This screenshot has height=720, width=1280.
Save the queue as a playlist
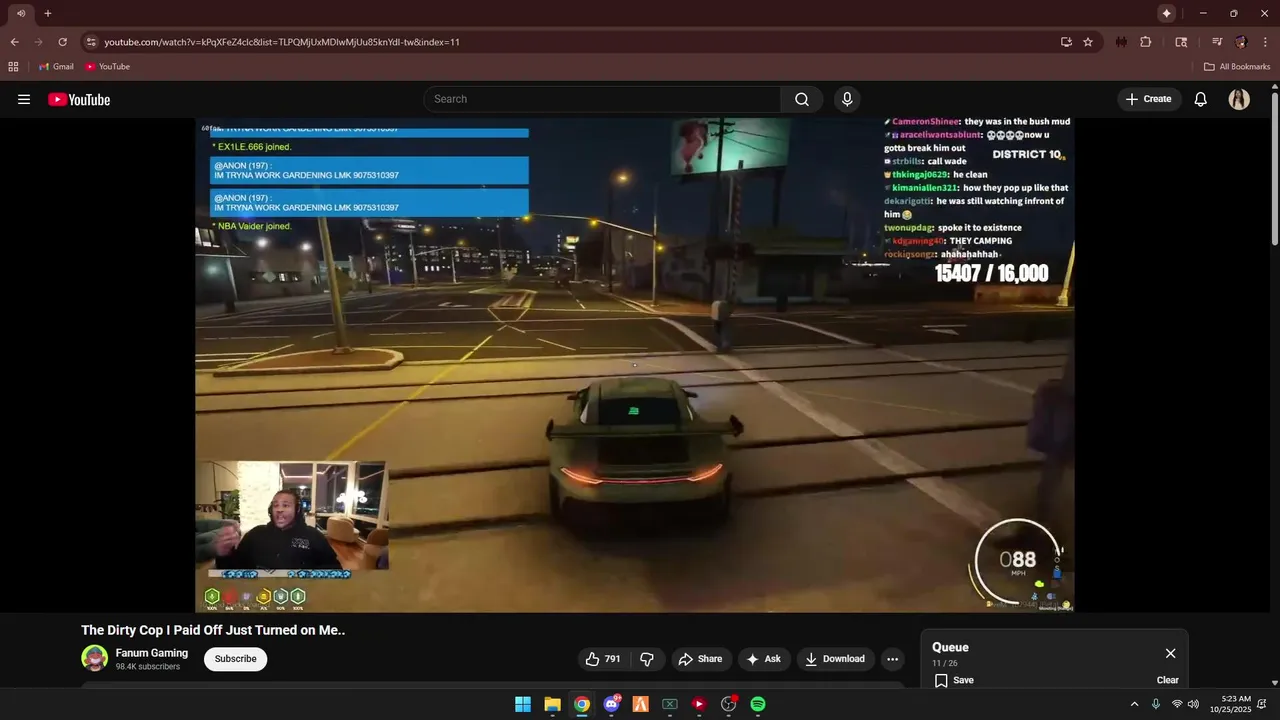[x=954, y=680]
